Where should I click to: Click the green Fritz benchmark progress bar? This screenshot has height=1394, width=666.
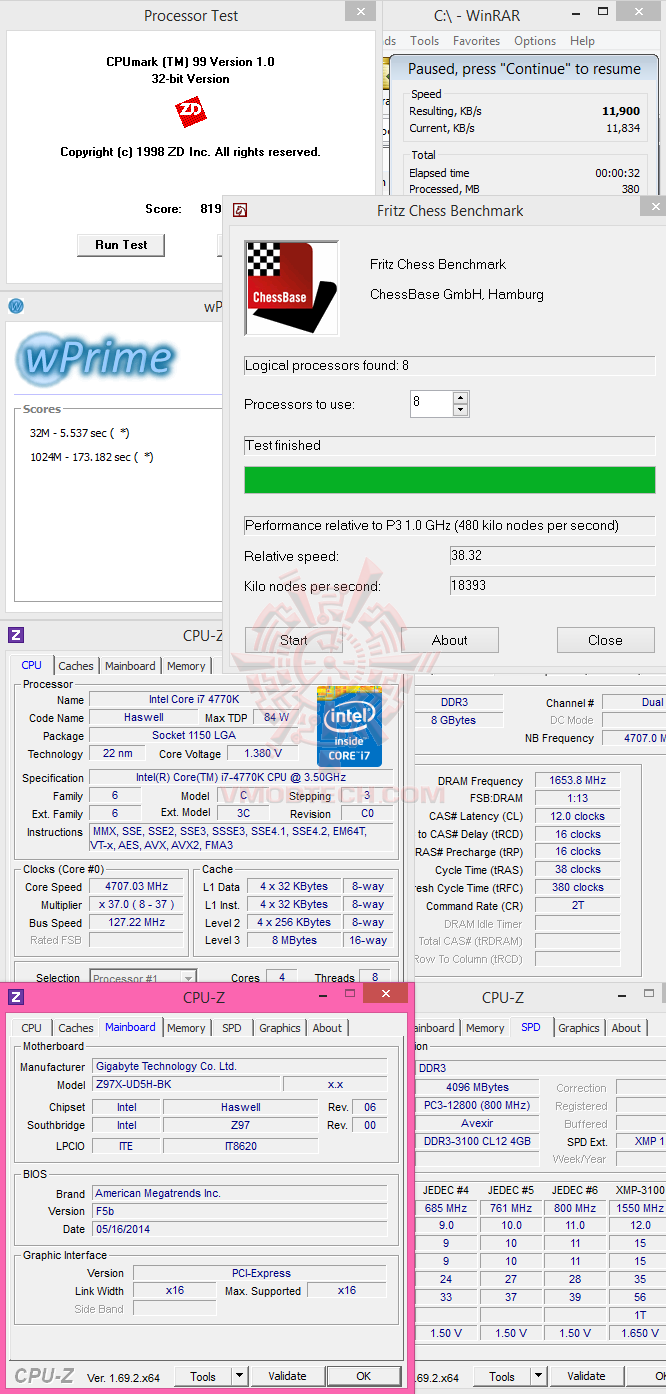click(x=449, y=480)
